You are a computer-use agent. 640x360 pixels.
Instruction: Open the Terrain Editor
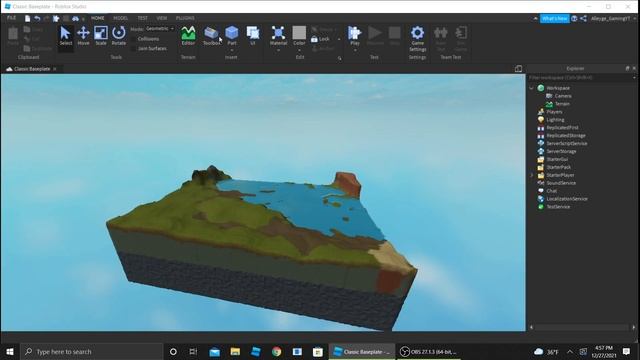(188, 35)
